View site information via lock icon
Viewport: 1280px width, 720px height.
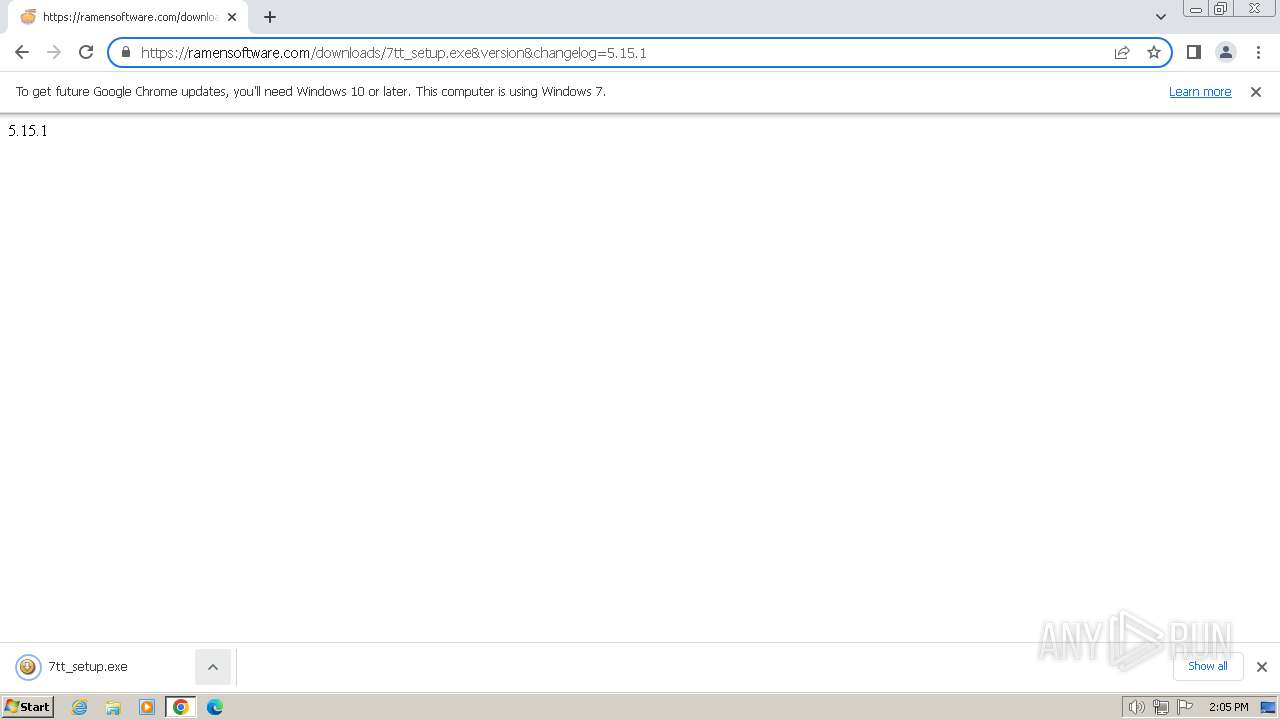(126, 52)
